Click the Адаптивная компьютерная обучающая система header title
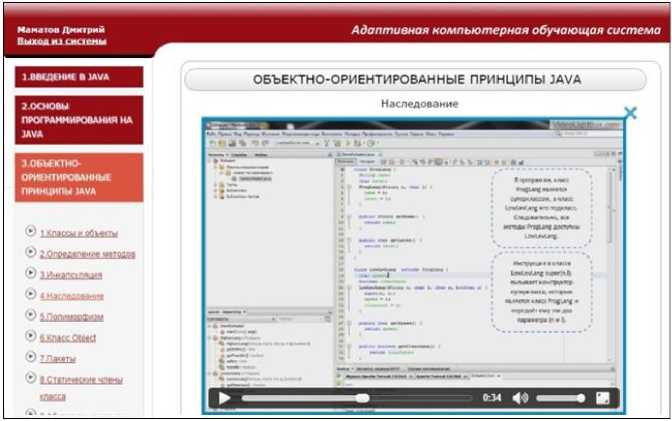 click(506, 30)
